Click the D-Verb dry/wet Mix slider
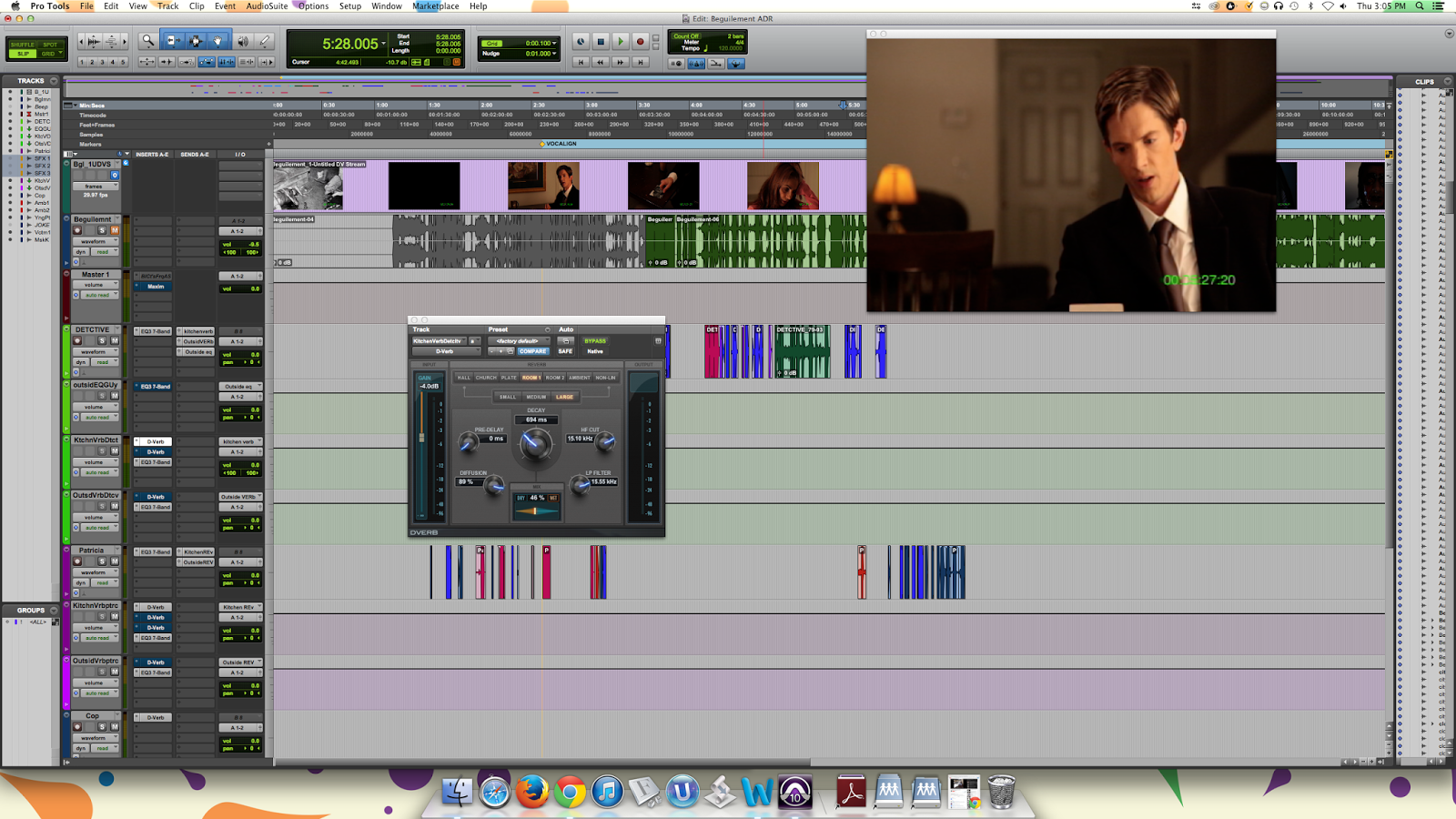 click(x=536, y=511)
